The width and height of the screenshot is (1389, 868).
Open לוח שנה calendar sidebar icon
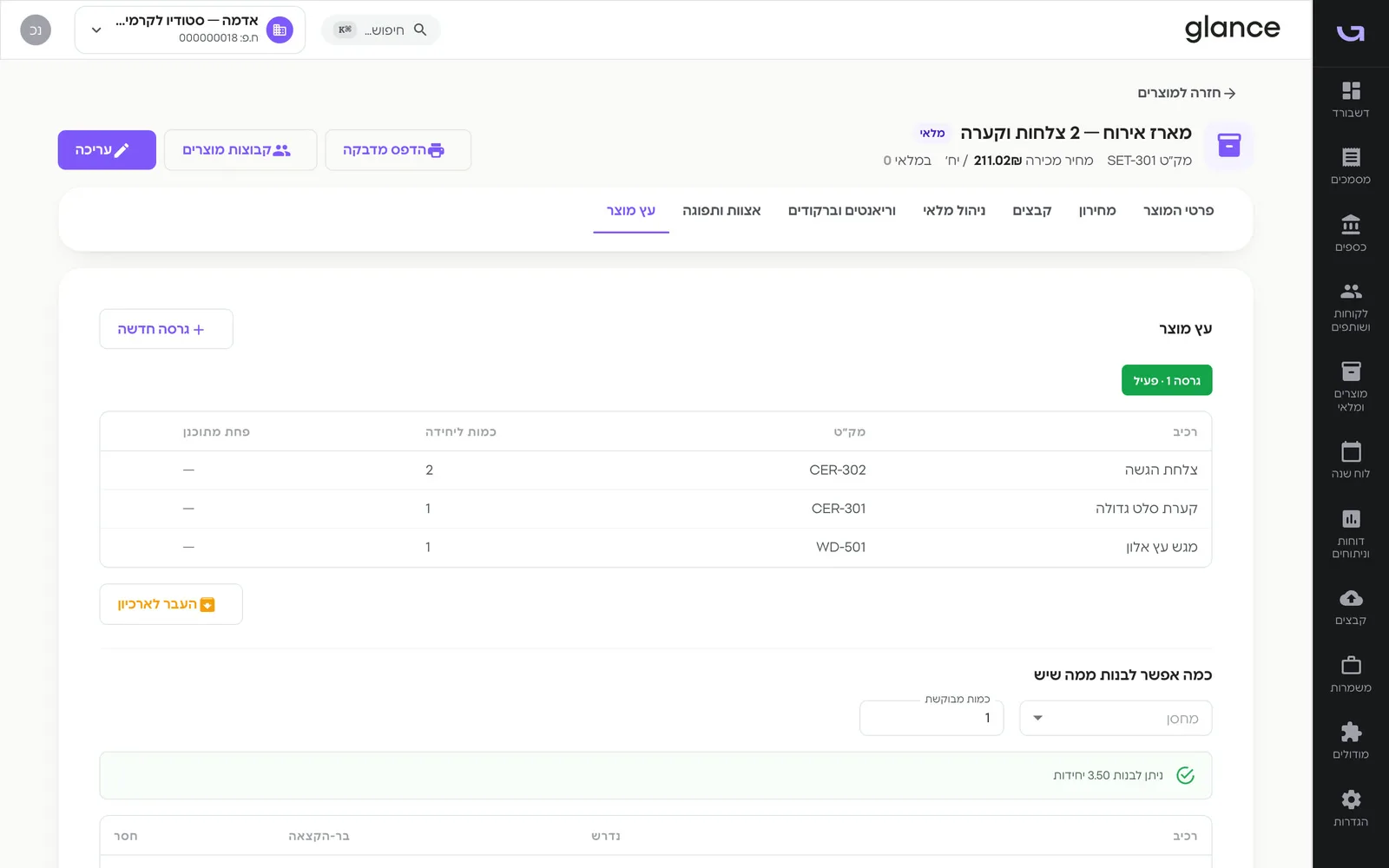(1351, 460)
